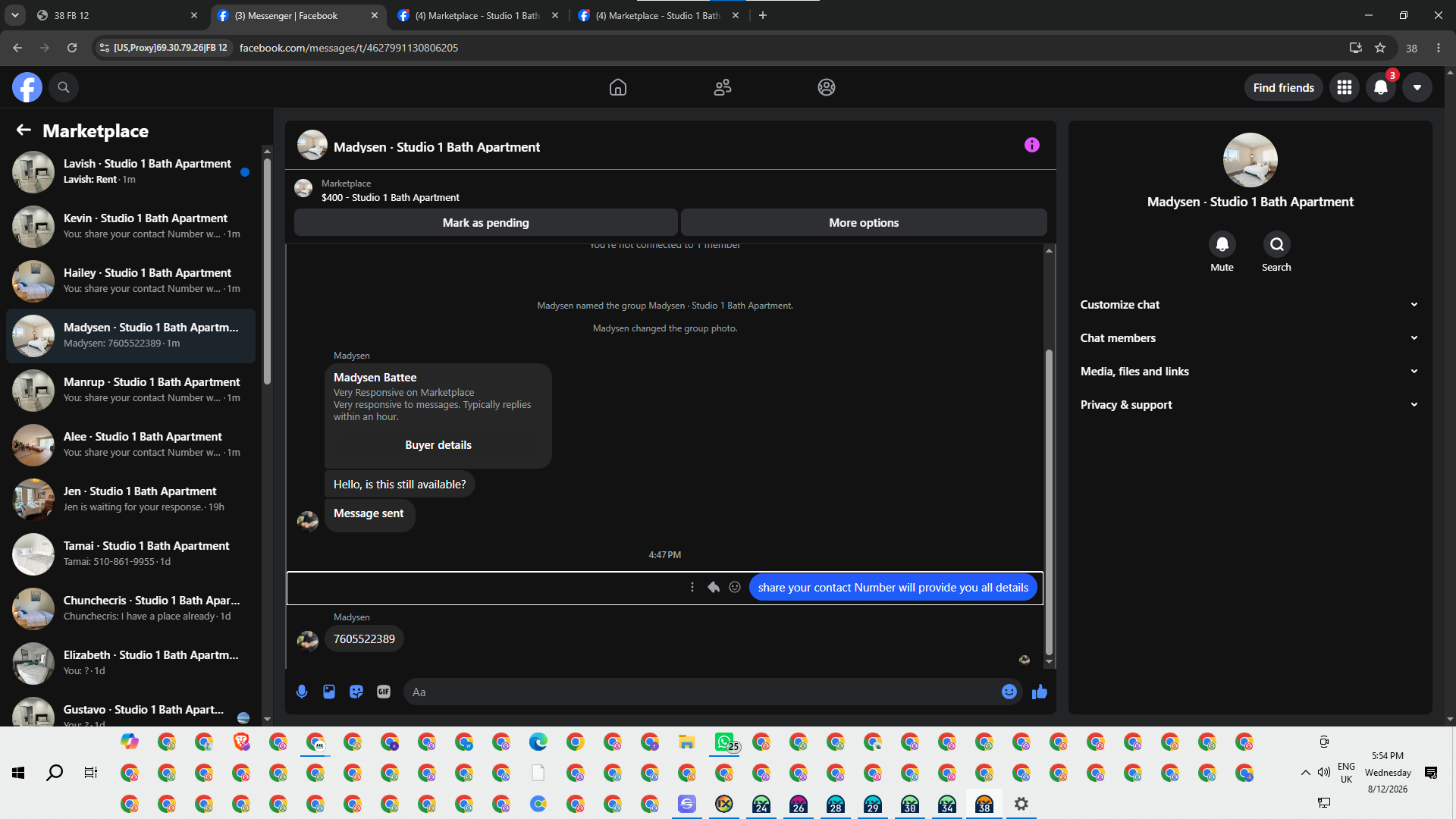Expand Media, files and links section

(x=1250, y=372)
